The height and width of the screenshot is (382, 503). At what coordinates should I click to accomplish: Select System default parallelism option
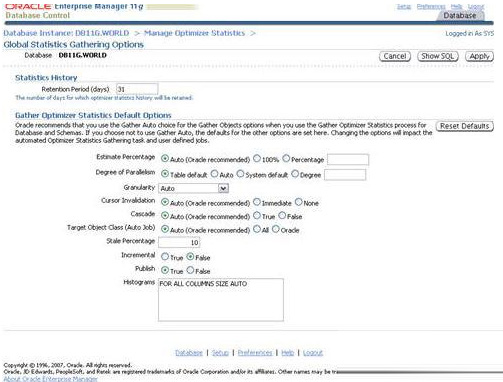click(240, 174)
